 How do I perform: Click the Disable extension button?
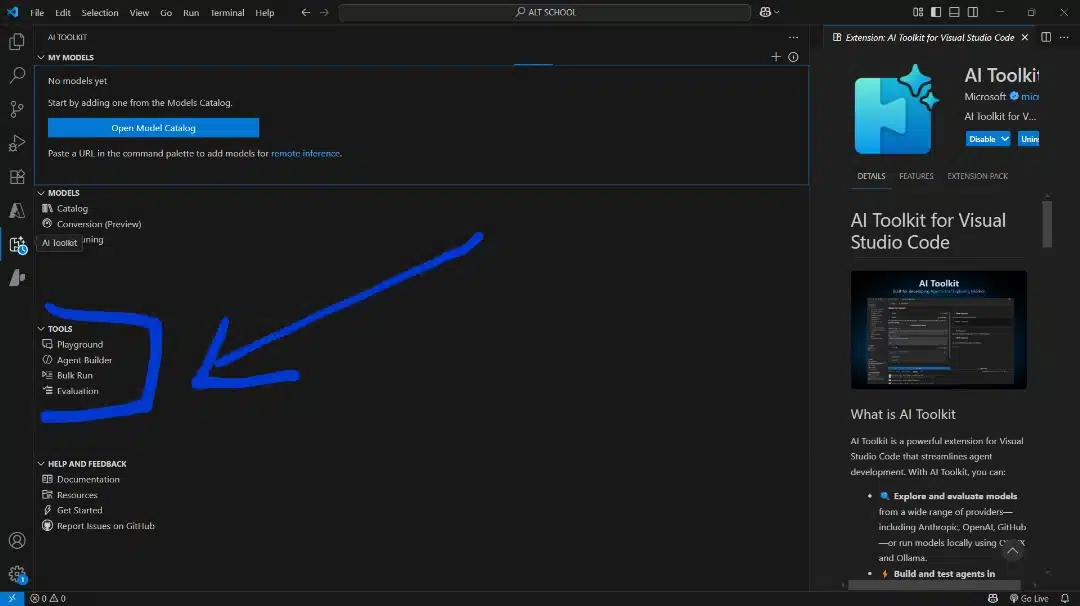coord(982,139)
